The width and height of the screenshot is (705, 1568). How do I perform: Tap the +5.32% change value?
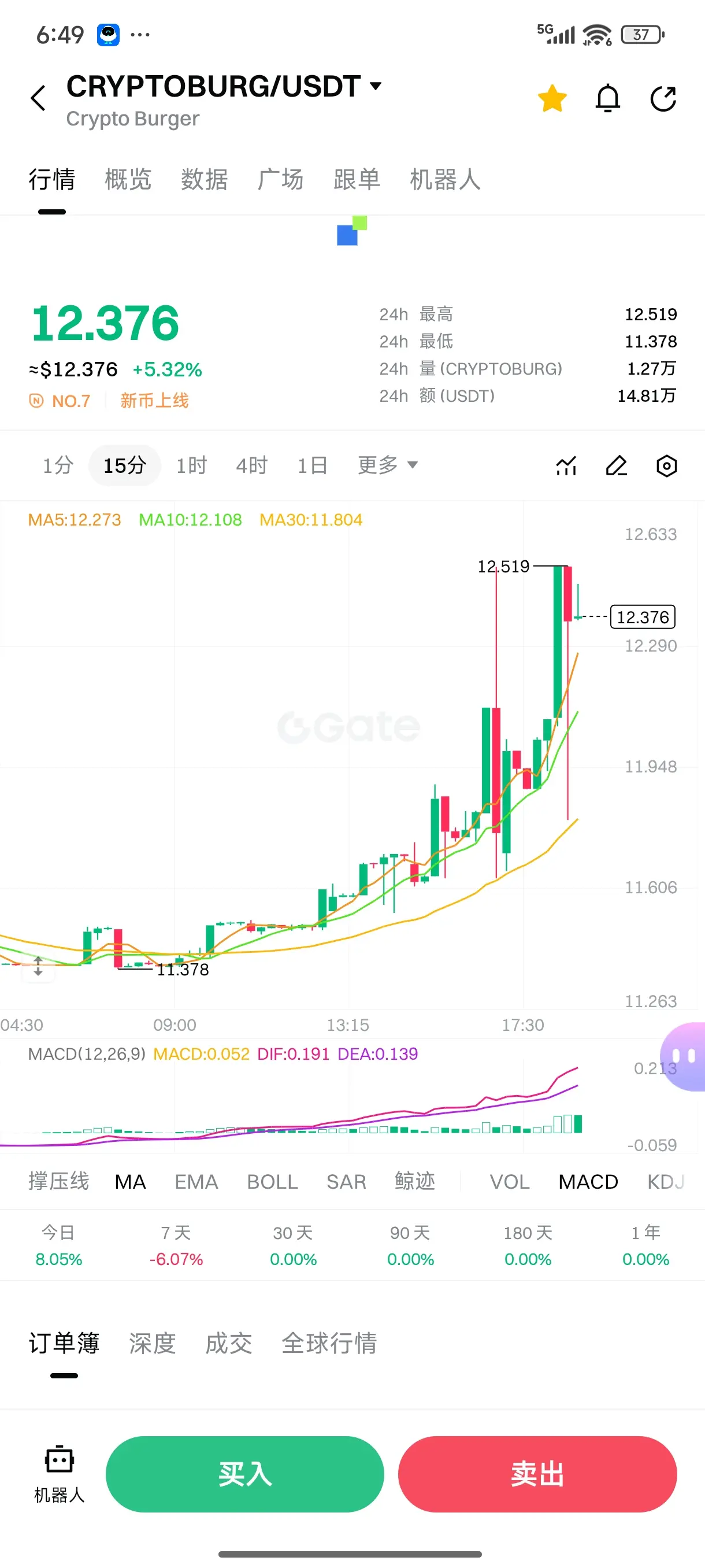(167, 369)
